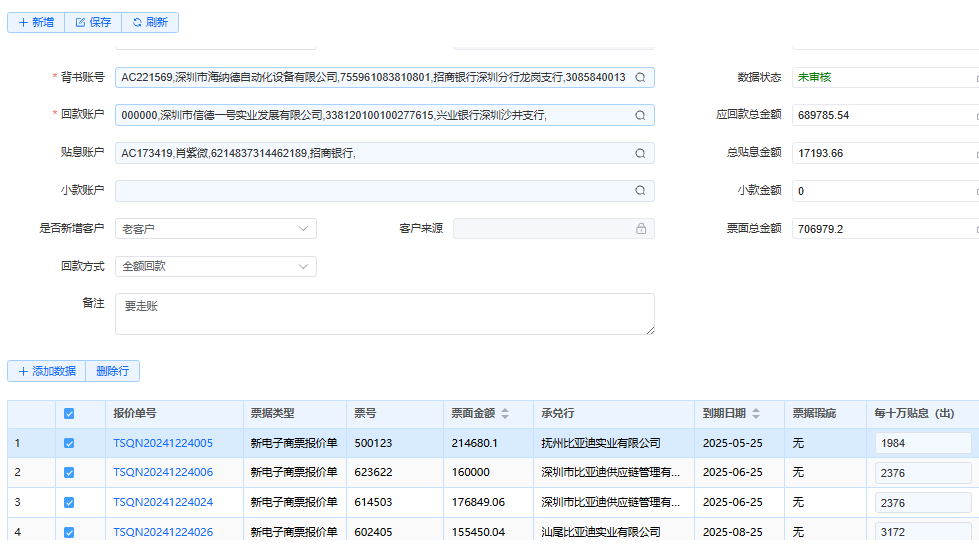Open search icon in 背书账号 field
979x547 pixels.
pos(640,77)
